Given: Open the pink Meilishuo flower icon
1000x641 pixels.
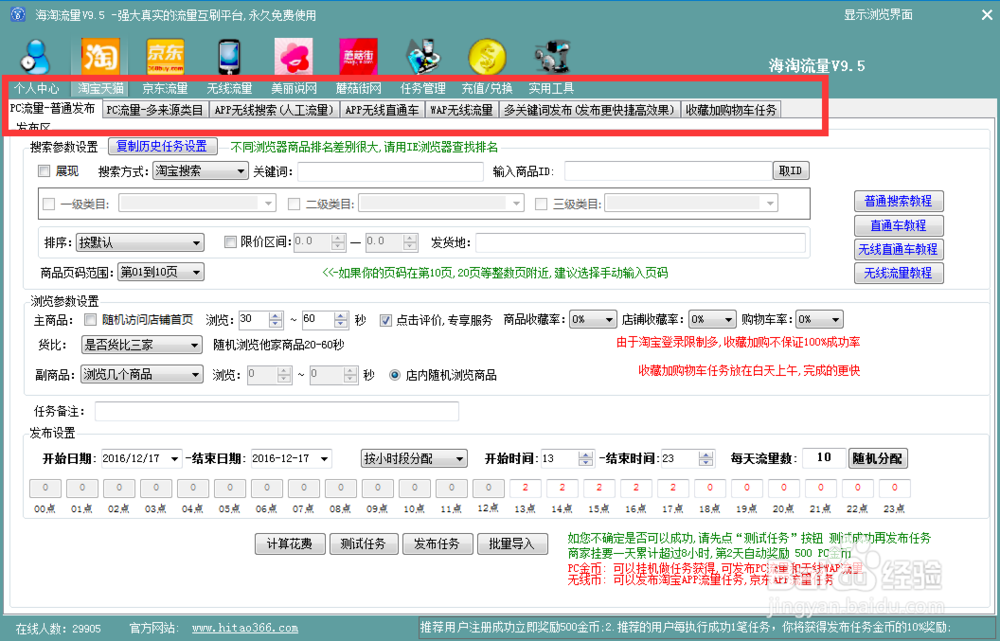Looking at the screenshot, I should tap(294, 57).
